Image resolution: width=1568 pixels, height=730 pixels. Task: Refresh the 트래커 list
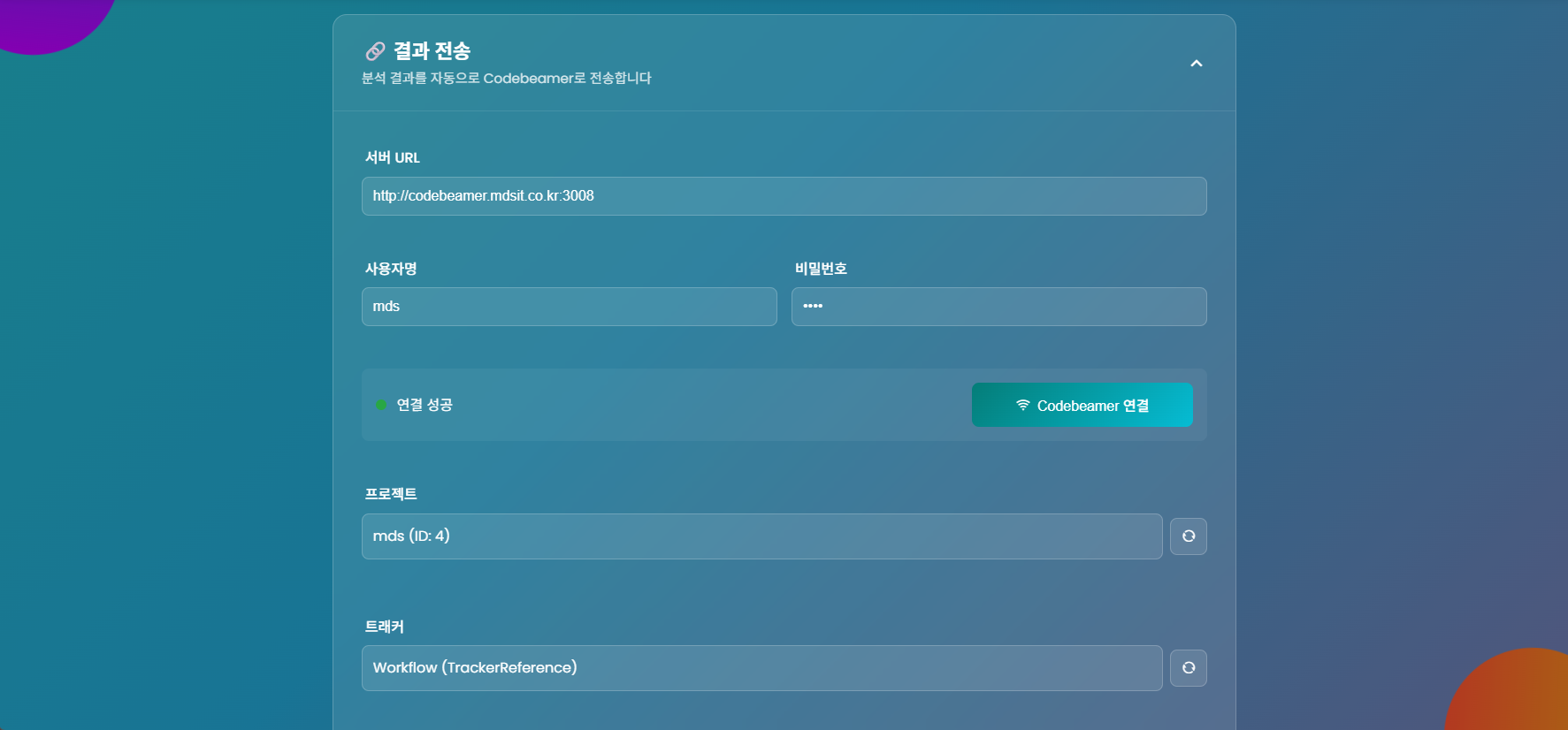pos(1188,668)
